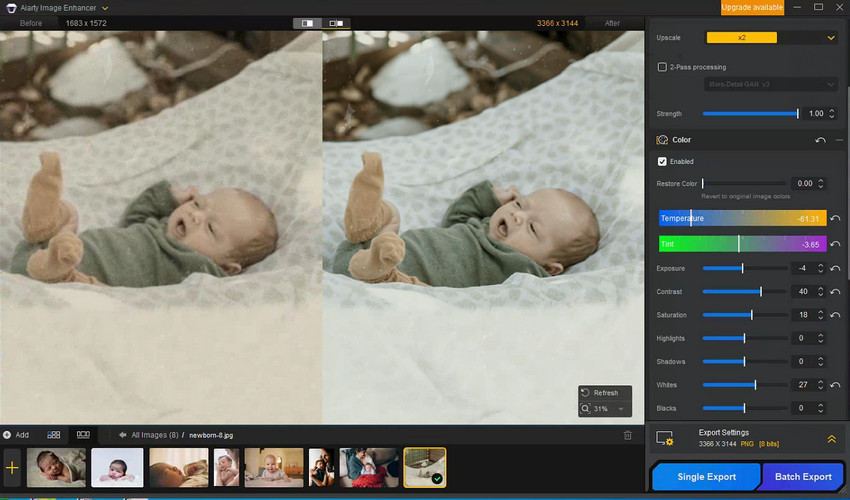
Task: Click the yellow plus add-image tile
Action: (x=12, y=467)
